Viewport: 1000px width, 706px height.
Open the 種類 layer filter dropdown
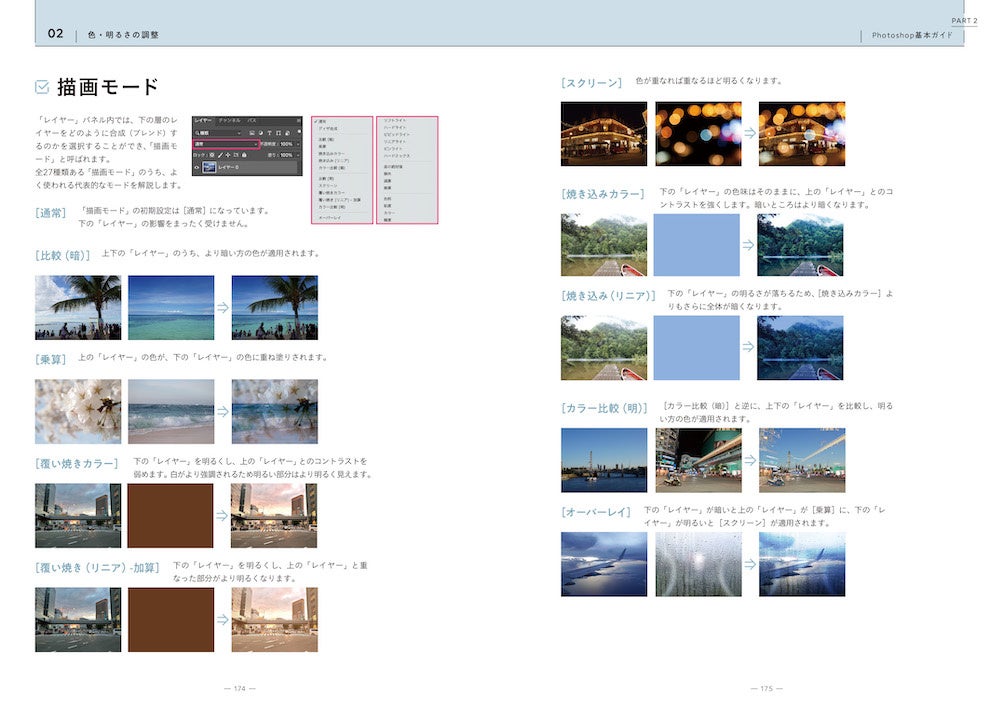pos(218,133)
